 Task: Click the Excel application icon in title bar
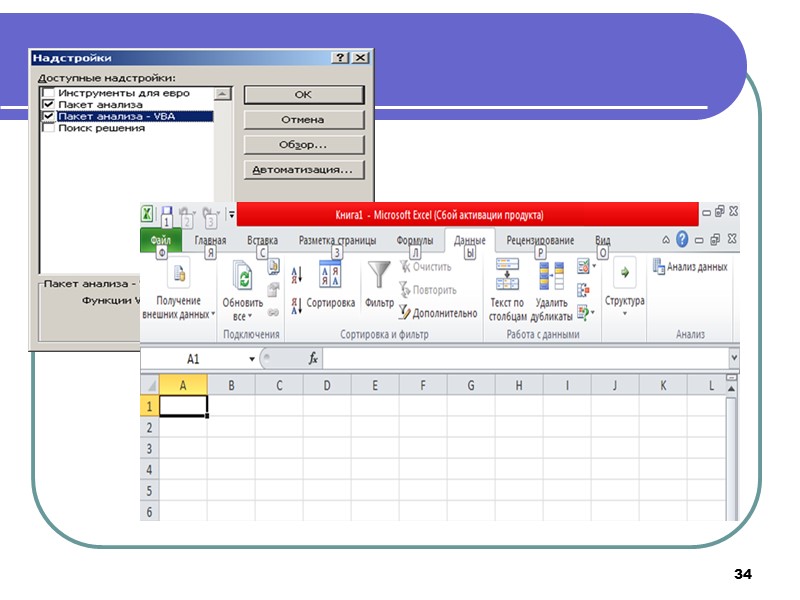point(147,213)
